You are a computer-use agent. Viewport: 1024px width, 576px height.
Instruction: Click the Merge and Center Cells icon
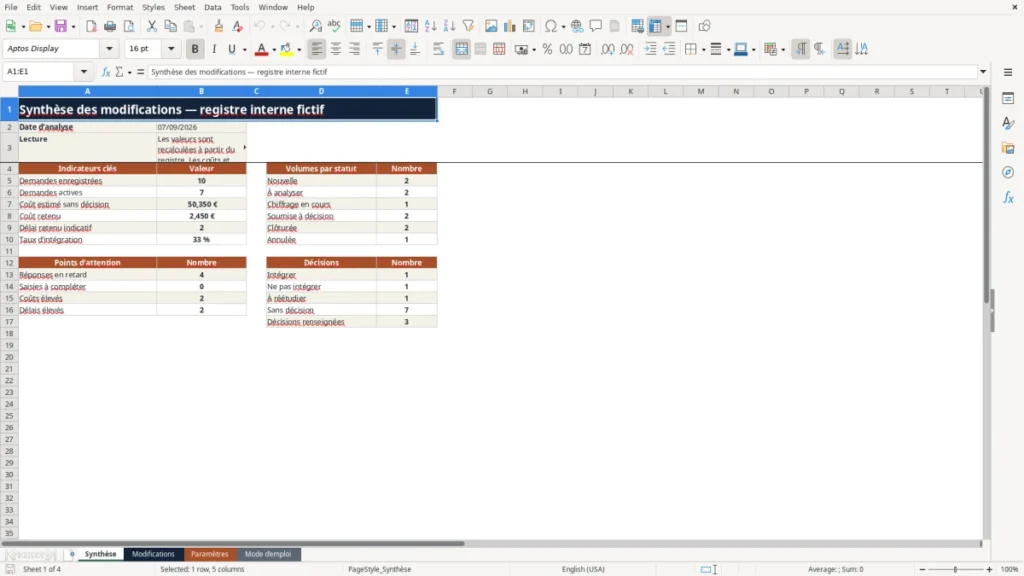pos(461,49)
